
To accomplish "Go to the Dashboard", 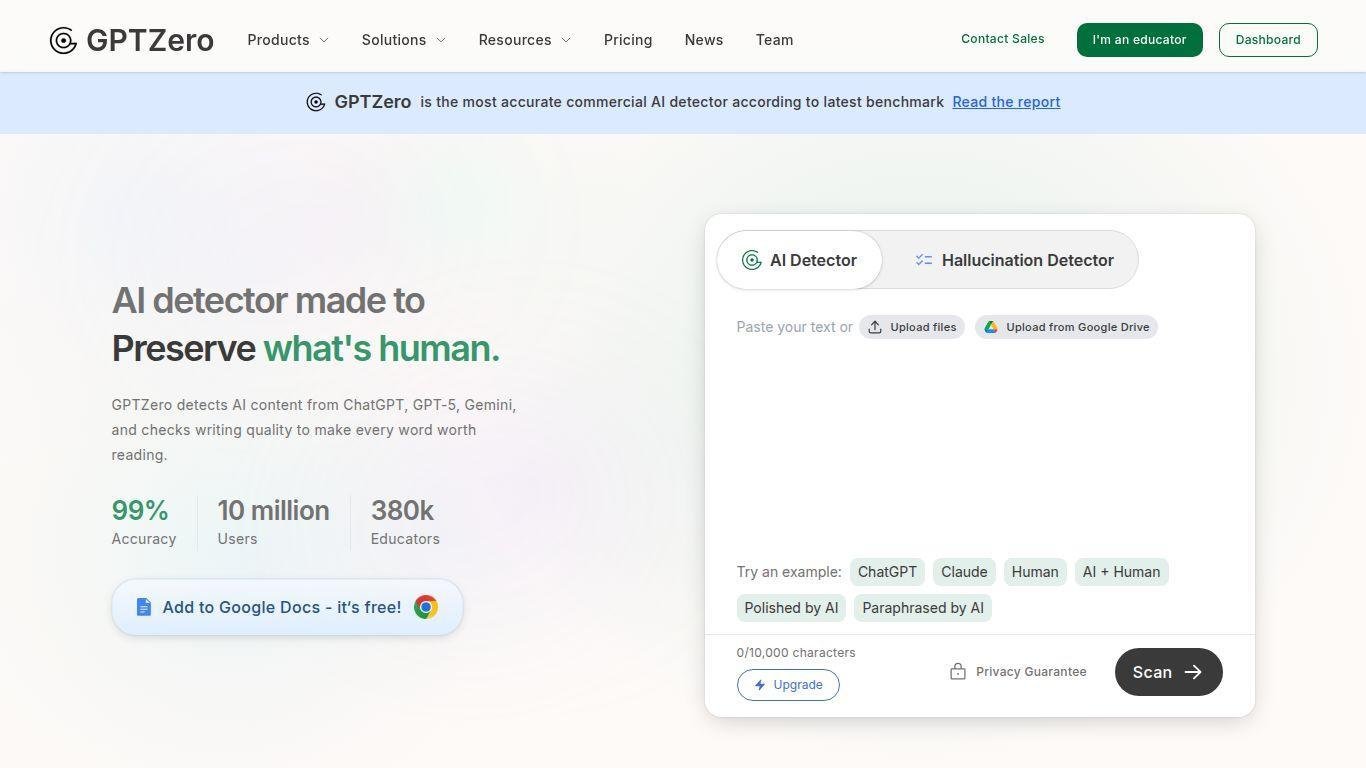I will click(1267, 40).
